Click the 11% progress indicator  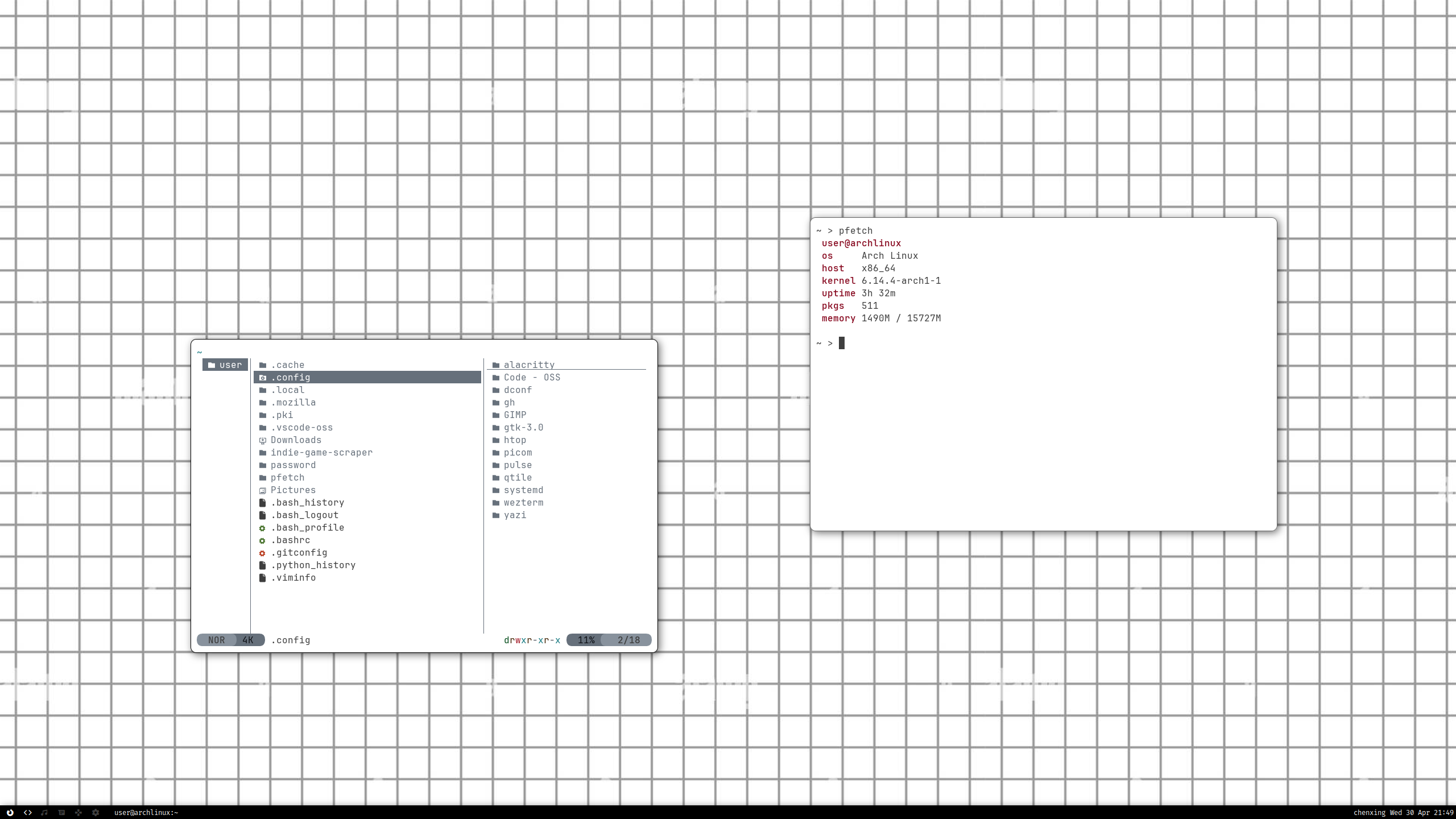pyautogui.click(x=586, y=640)
